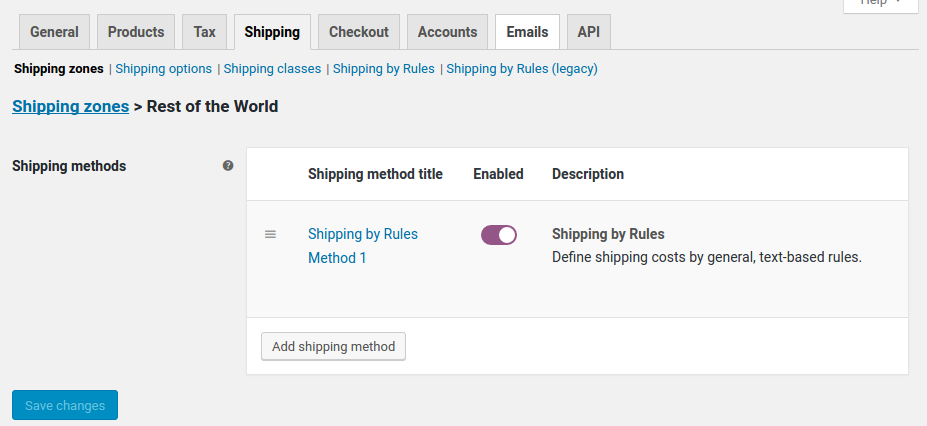This screenshot has height=426, width=927.
Task: Click the drag handle icon for Shipping by Rules
Action: 270,234
